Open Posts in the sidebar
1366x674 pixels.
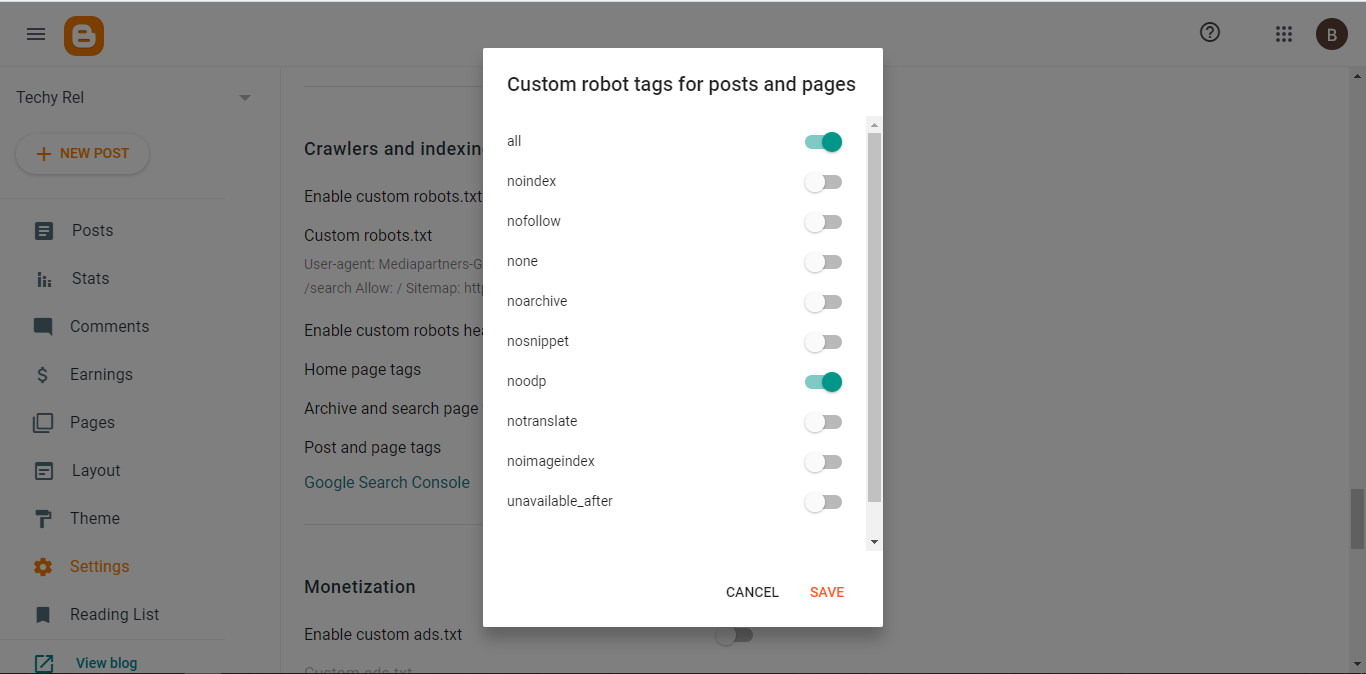click(92, 231)
